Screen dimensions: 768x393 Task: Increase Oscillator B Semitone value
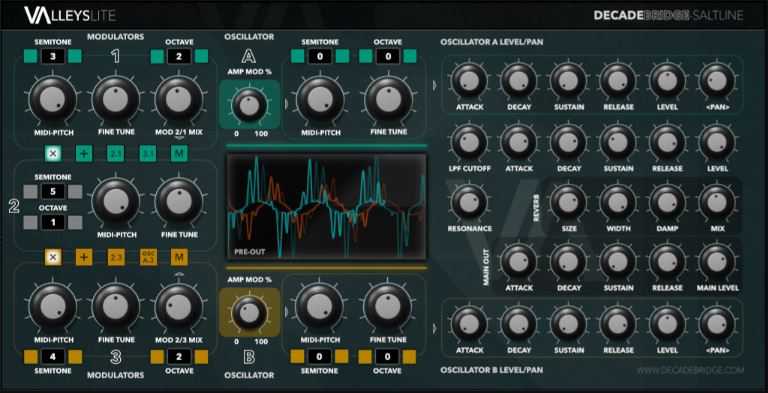[341, 356]
